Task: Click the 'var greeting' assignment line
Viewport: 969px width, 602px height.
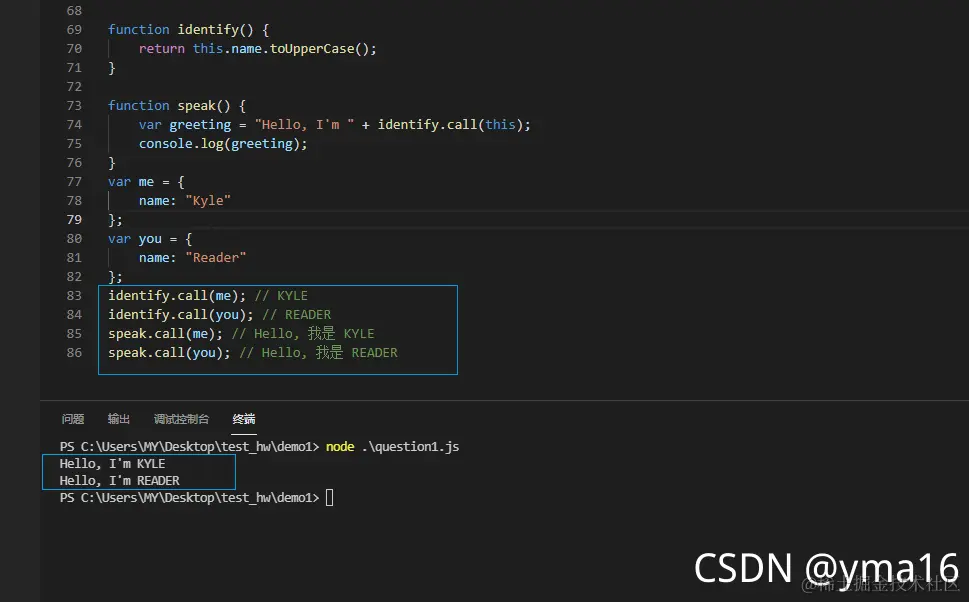Action: click(x=334, y=125)
